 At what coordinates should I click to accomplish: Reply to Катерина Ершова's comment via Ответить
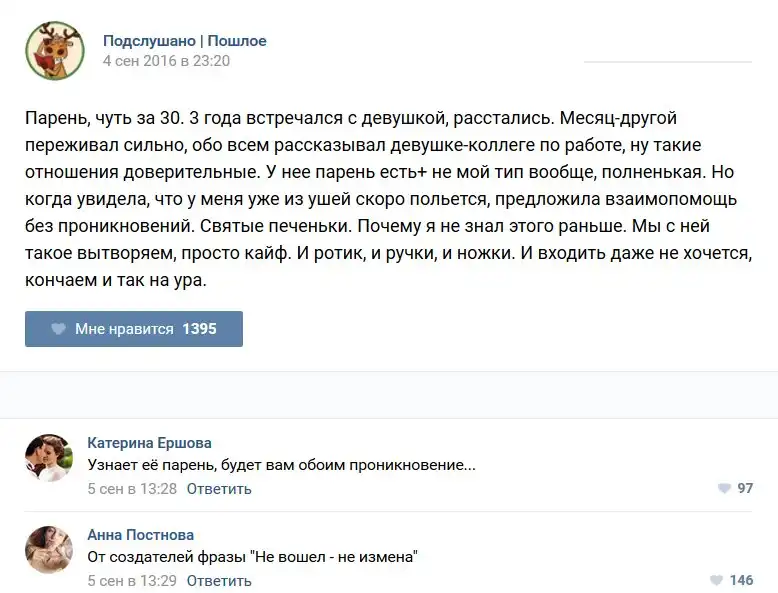click(219, 489)
